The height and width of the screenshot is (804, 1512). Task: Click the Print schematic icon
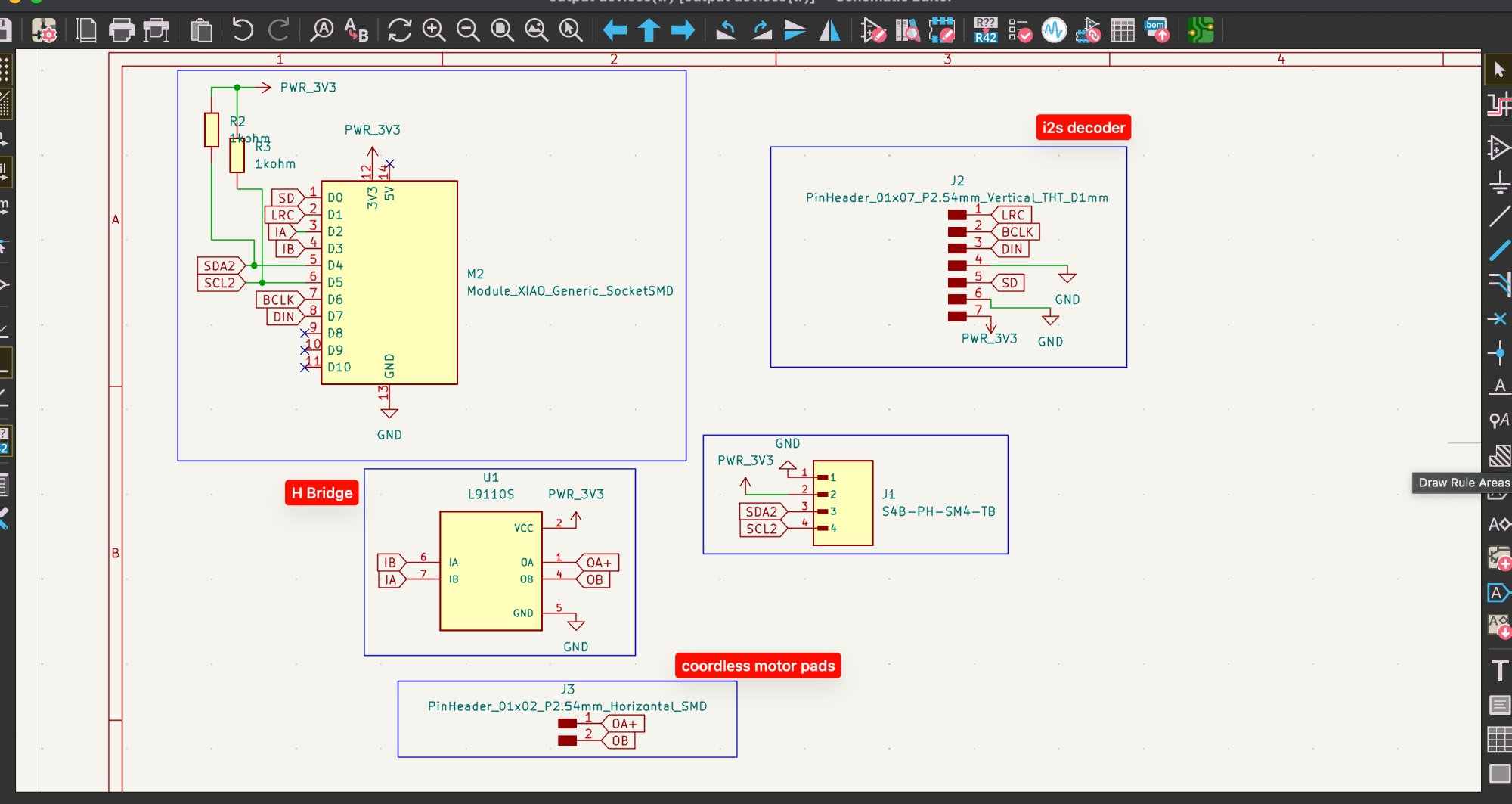(121, 31)
